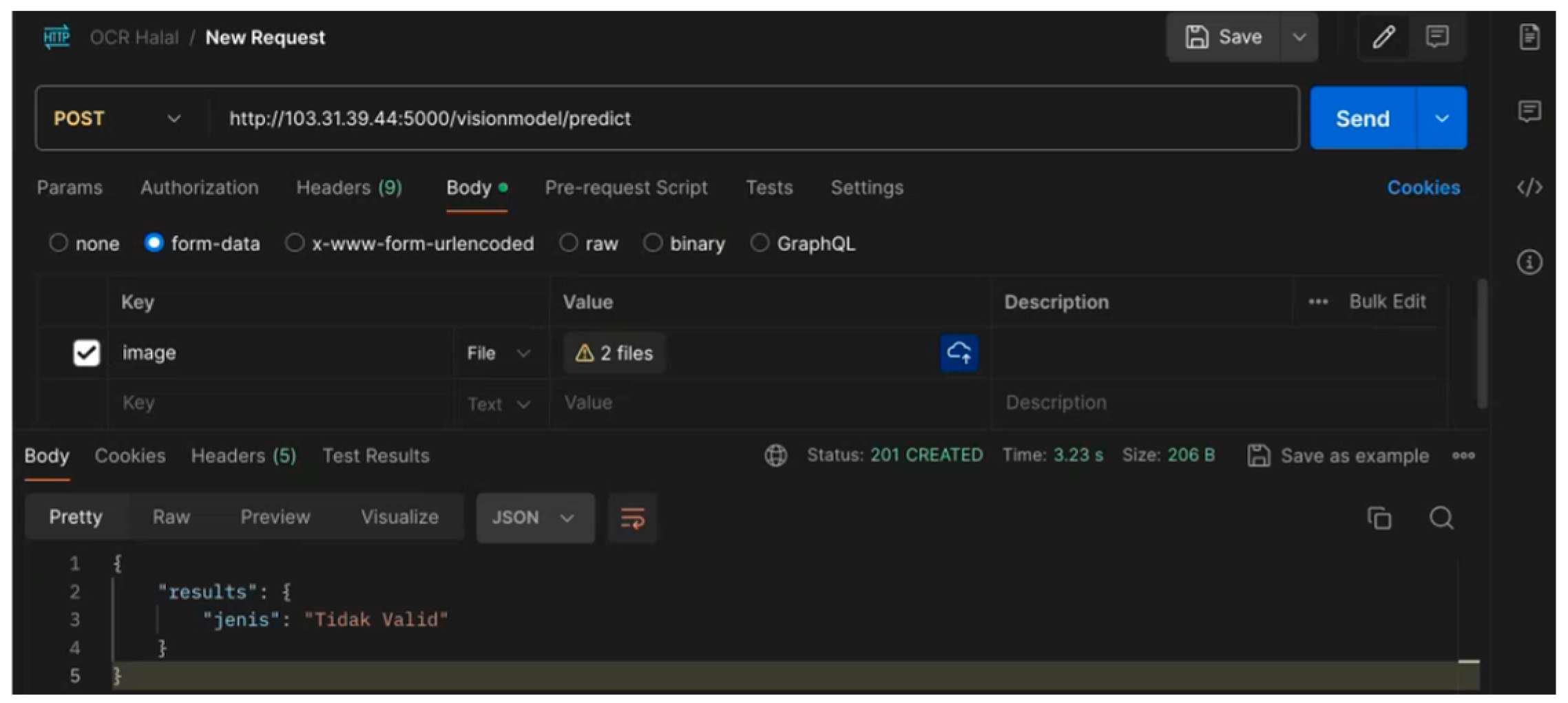
Task: Select the raw body radio button
Action: pos(569,243)
